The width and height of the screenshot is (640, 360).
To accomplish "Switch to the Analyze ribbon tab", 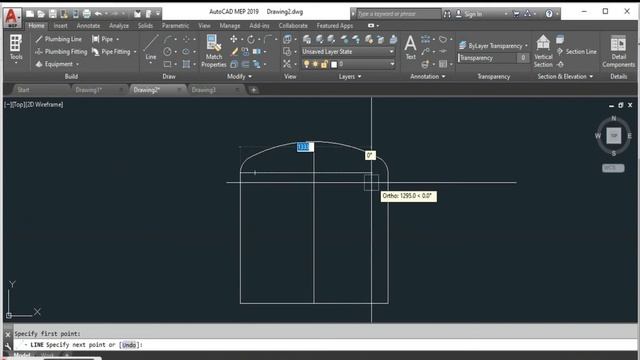I will pos(119,26).
